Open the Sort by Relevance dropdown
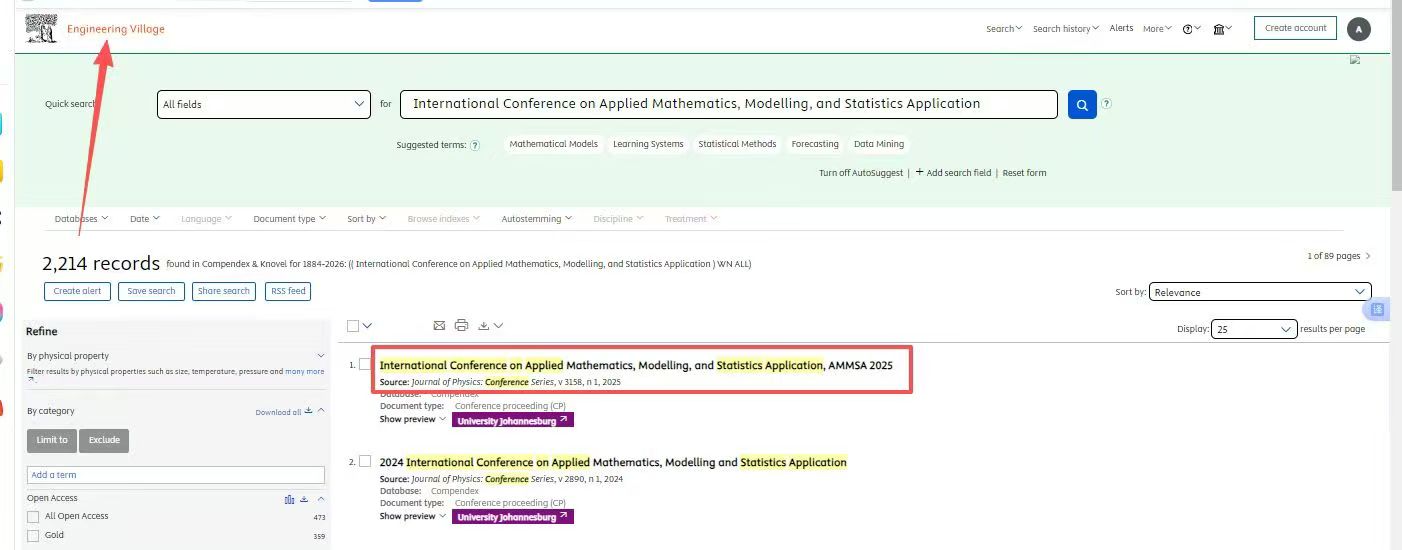Image resolution: width=1402 pixels, height=550 pixels. [x=1259, y=292]
